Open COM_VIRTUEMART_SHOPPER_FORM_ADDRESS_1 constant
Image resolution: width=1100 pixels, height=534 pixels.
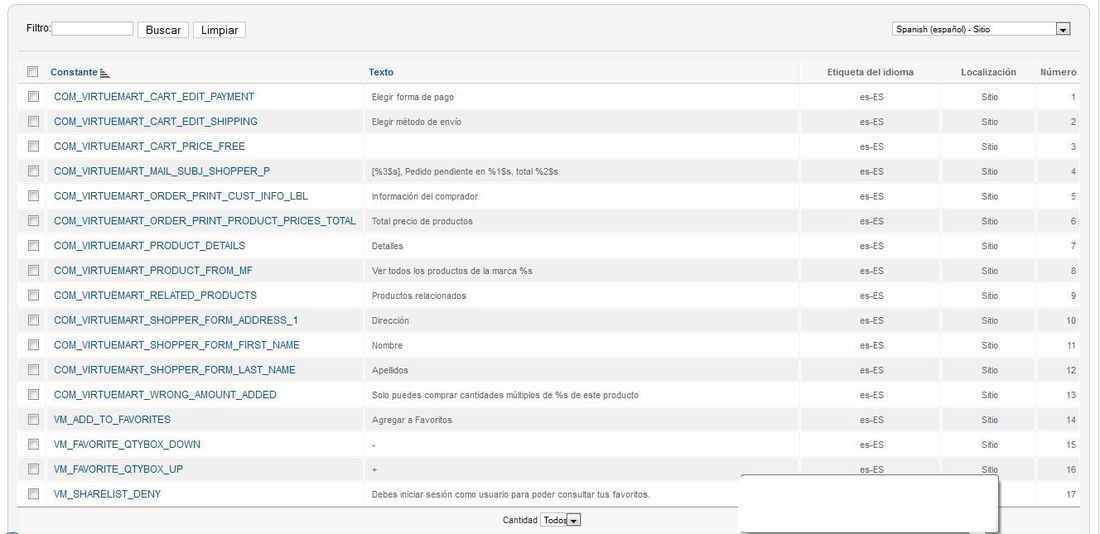coord(176,320)
